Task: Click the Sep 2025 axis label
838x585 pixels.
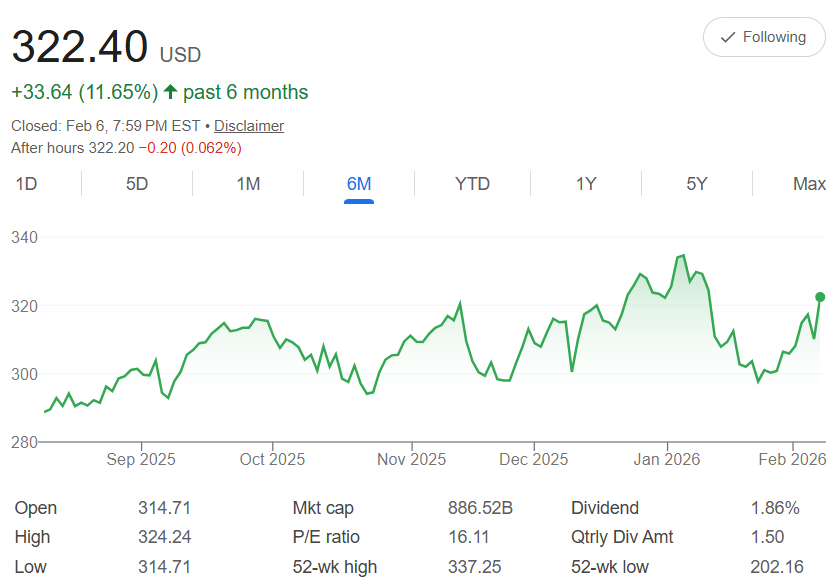Action: pyautogui.click(x=141, y=460)
